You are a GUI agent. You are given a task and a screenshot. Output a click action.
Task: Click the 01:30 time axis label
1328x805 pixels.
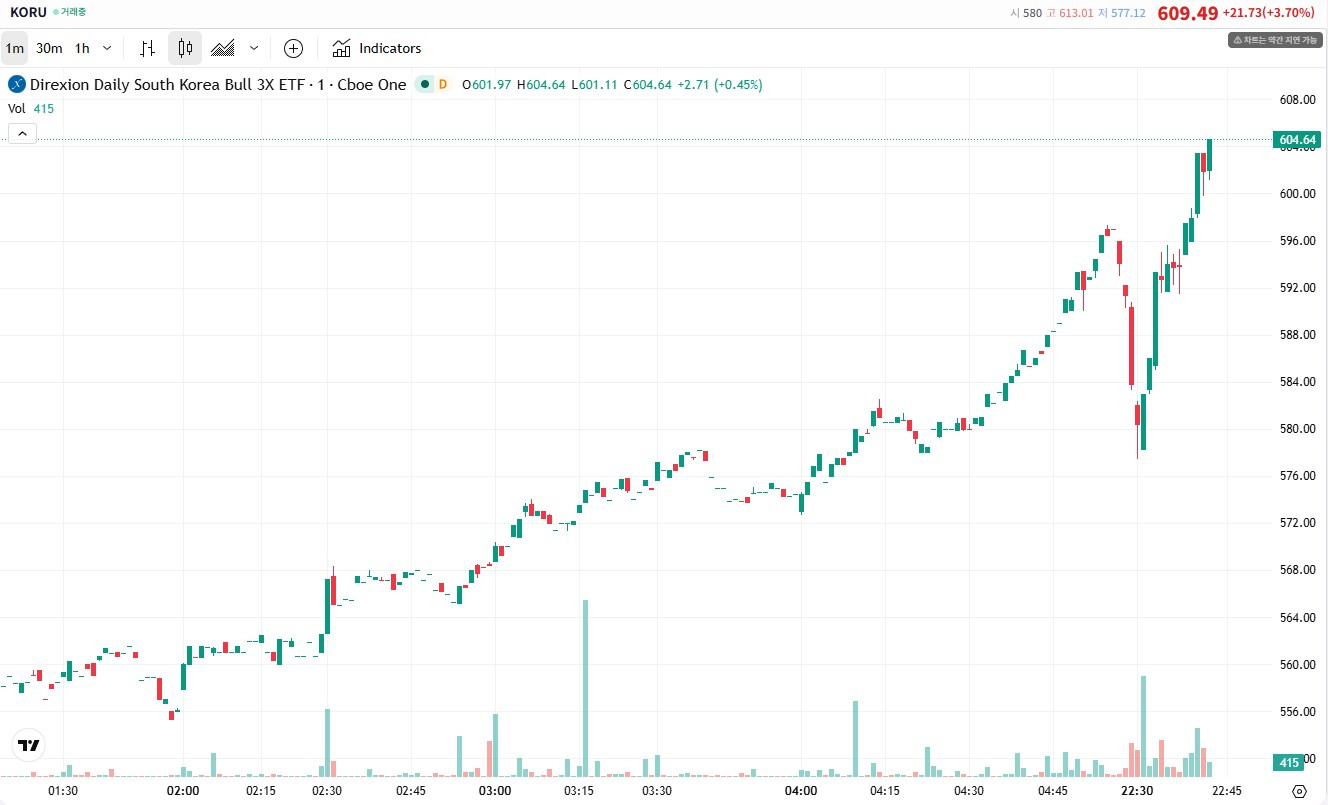tap(63, 790)
